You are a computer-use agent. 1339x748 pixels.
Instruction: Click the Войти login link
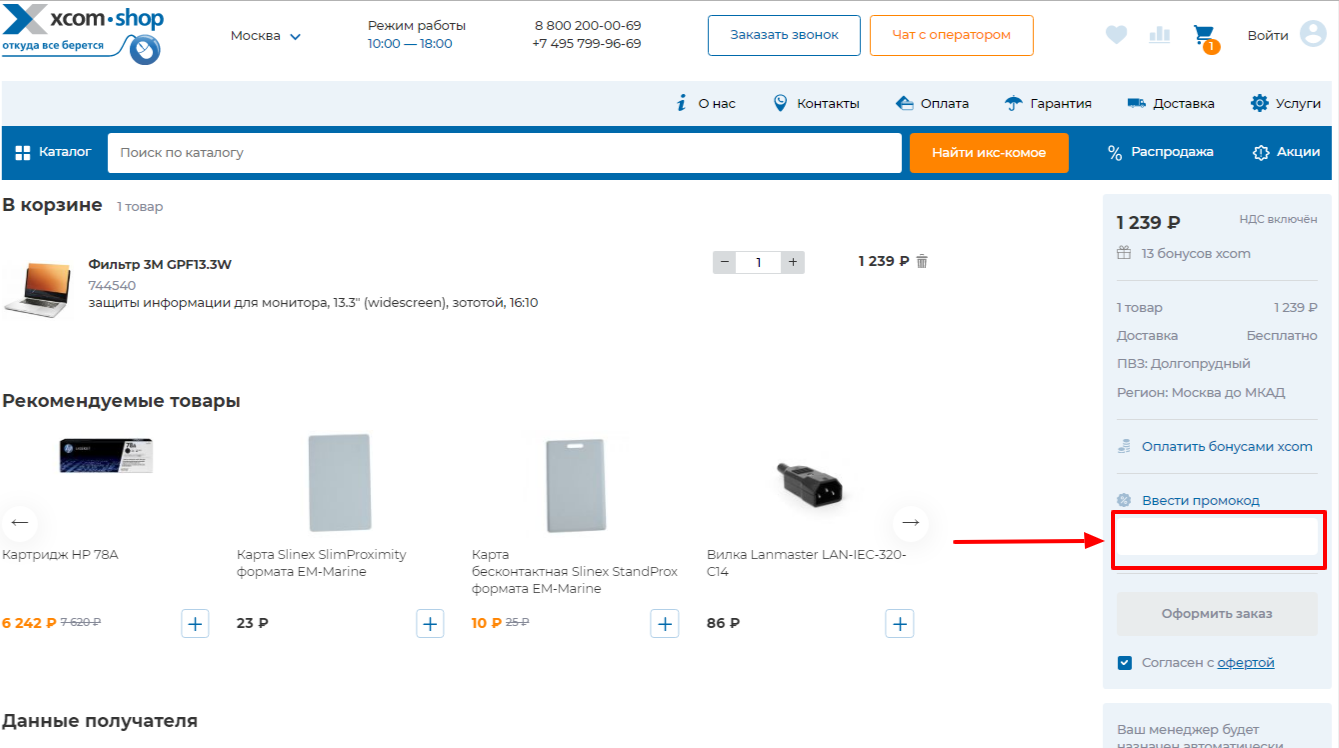[x=1268, y=35]
